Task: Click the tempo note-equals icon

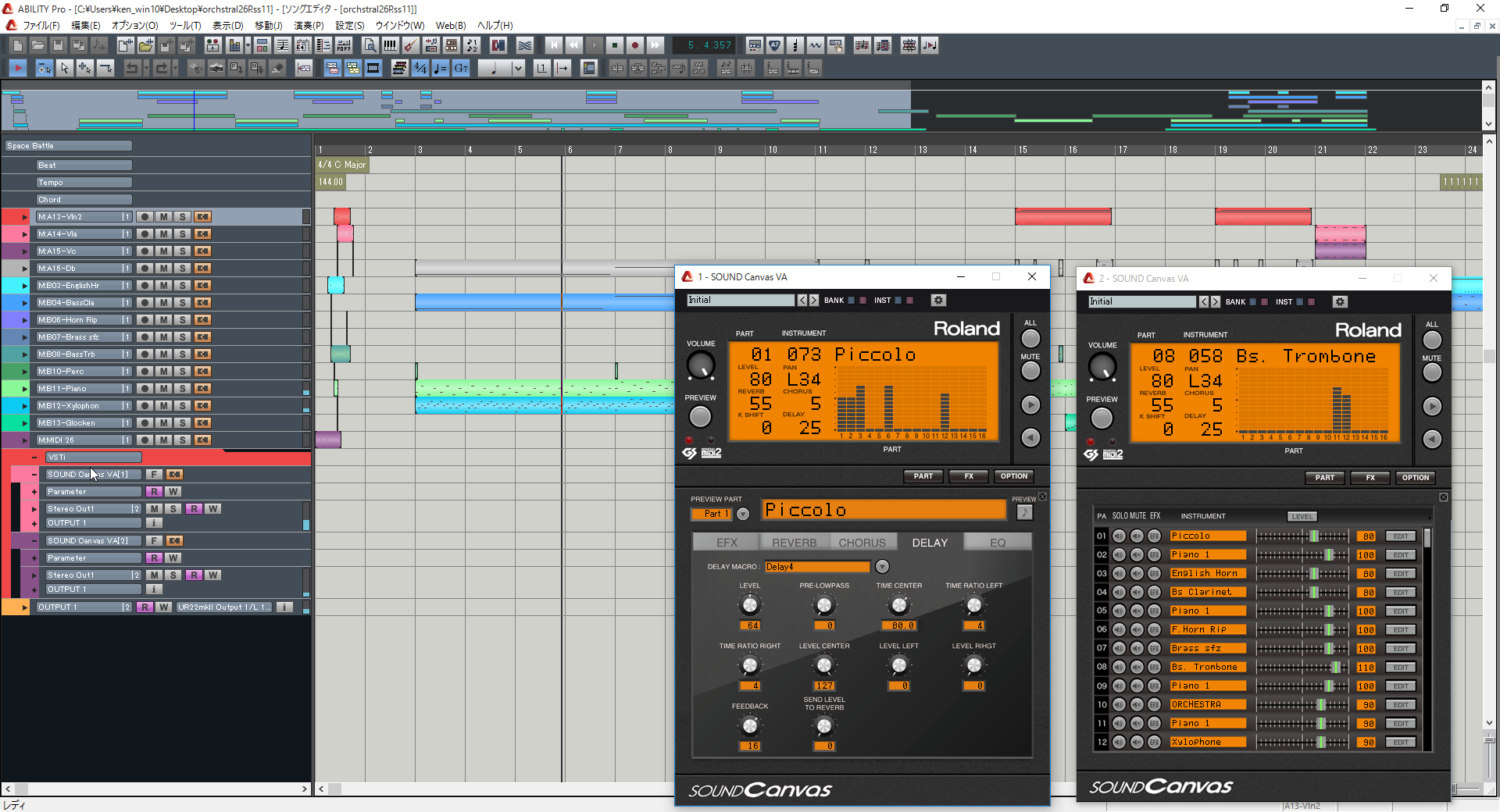Action: [441, 69]
